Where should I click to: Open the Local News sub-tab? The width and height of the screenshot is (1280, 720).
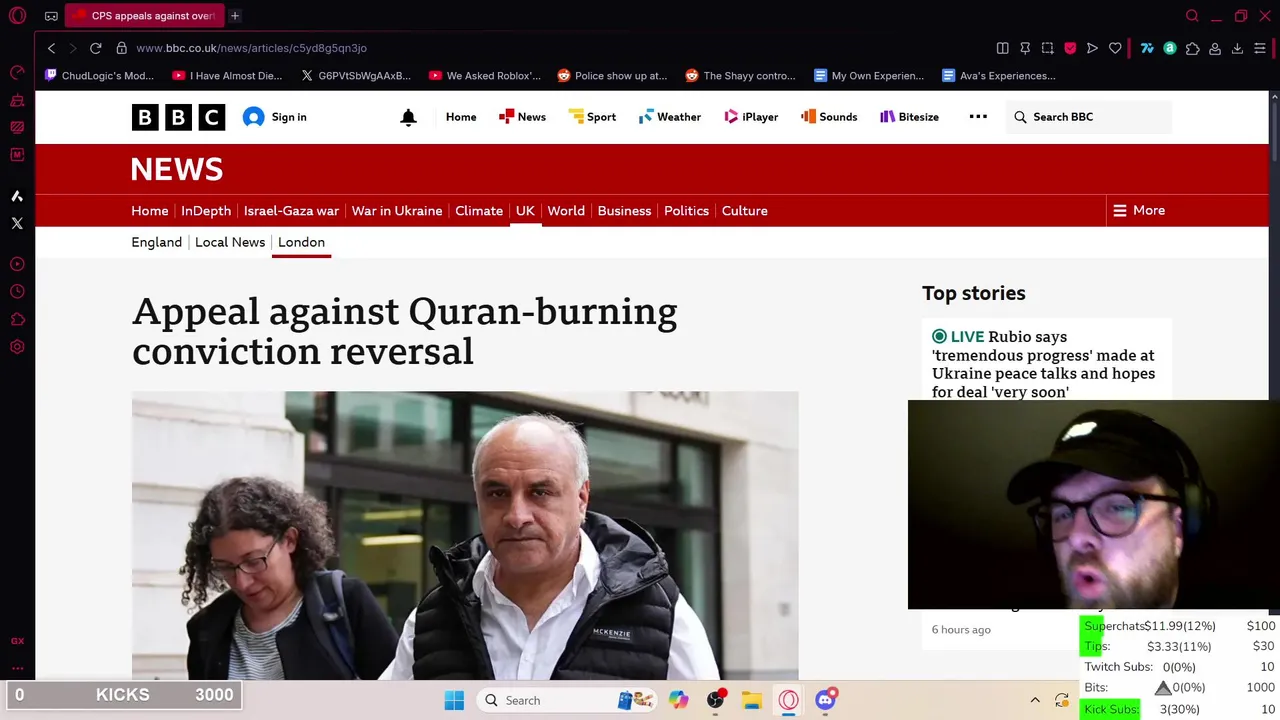tap(230, 242)
